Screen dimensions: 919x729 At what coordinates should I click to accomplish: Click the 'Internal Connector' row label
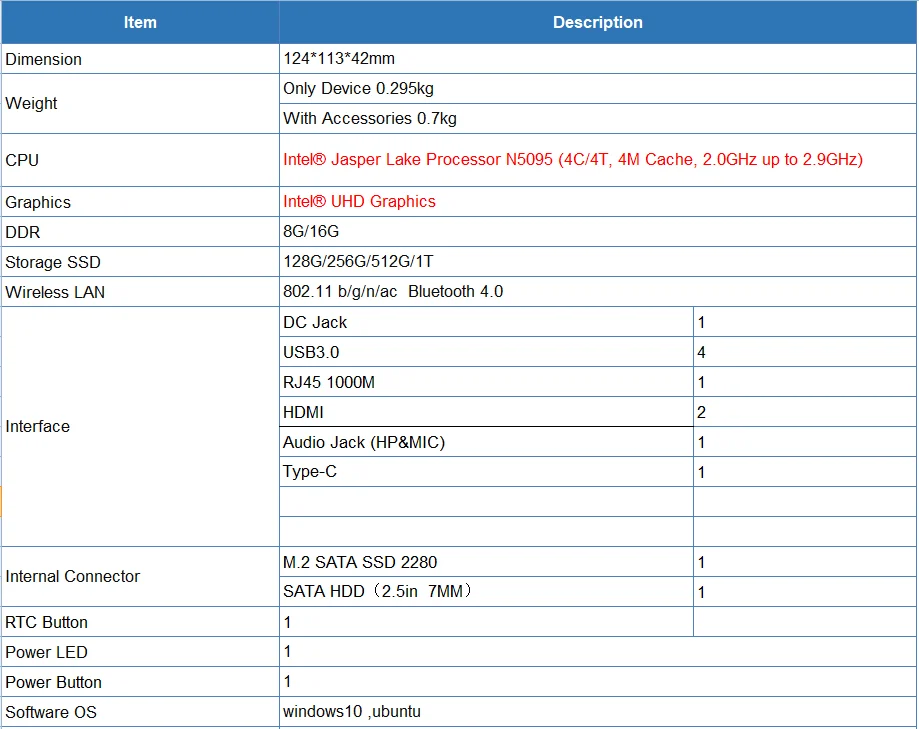coord(73,576)
